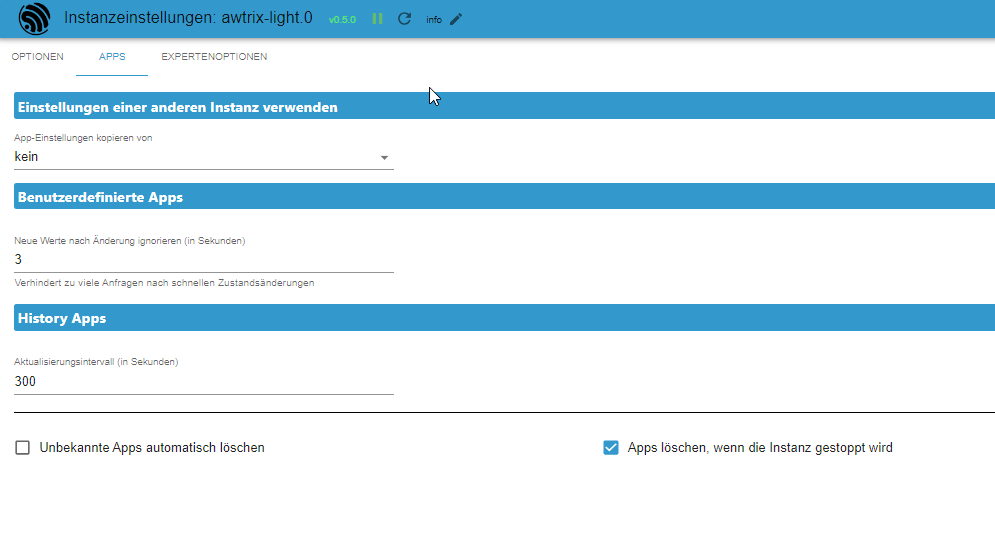Focus the Neue Werte ignorieren seconds field
This screenshot has height=536, width=995.
coord(204,259)
